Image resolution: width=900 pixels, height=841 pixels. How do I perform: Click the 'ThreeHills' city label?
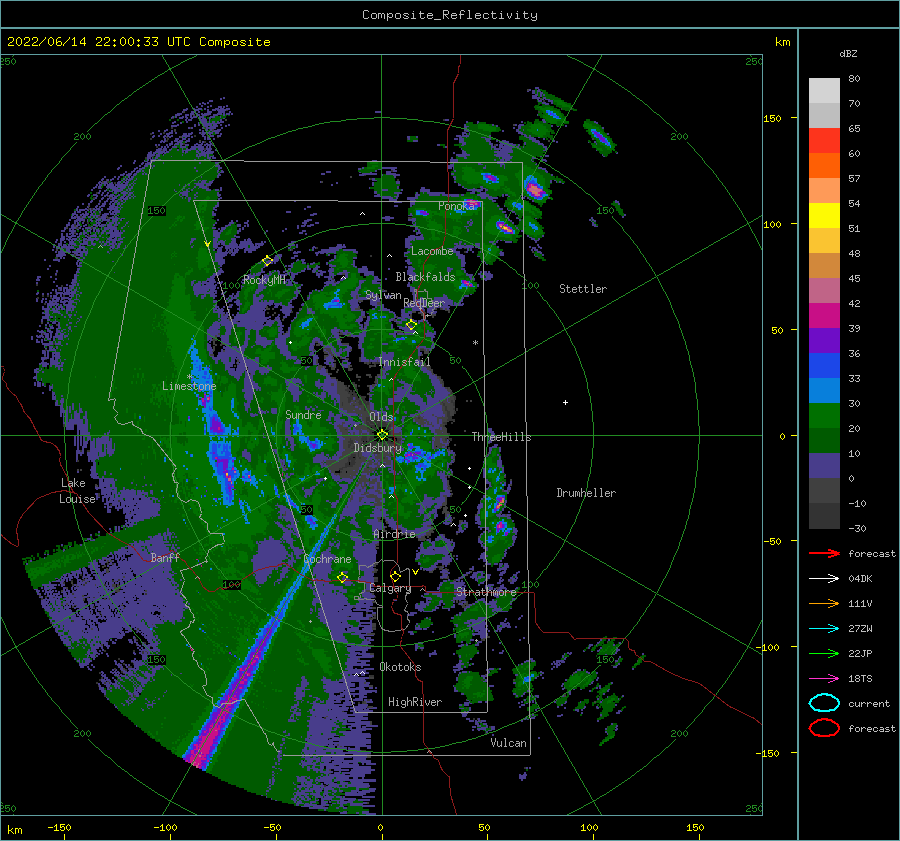pyautogui.click(x=501, y=437)
